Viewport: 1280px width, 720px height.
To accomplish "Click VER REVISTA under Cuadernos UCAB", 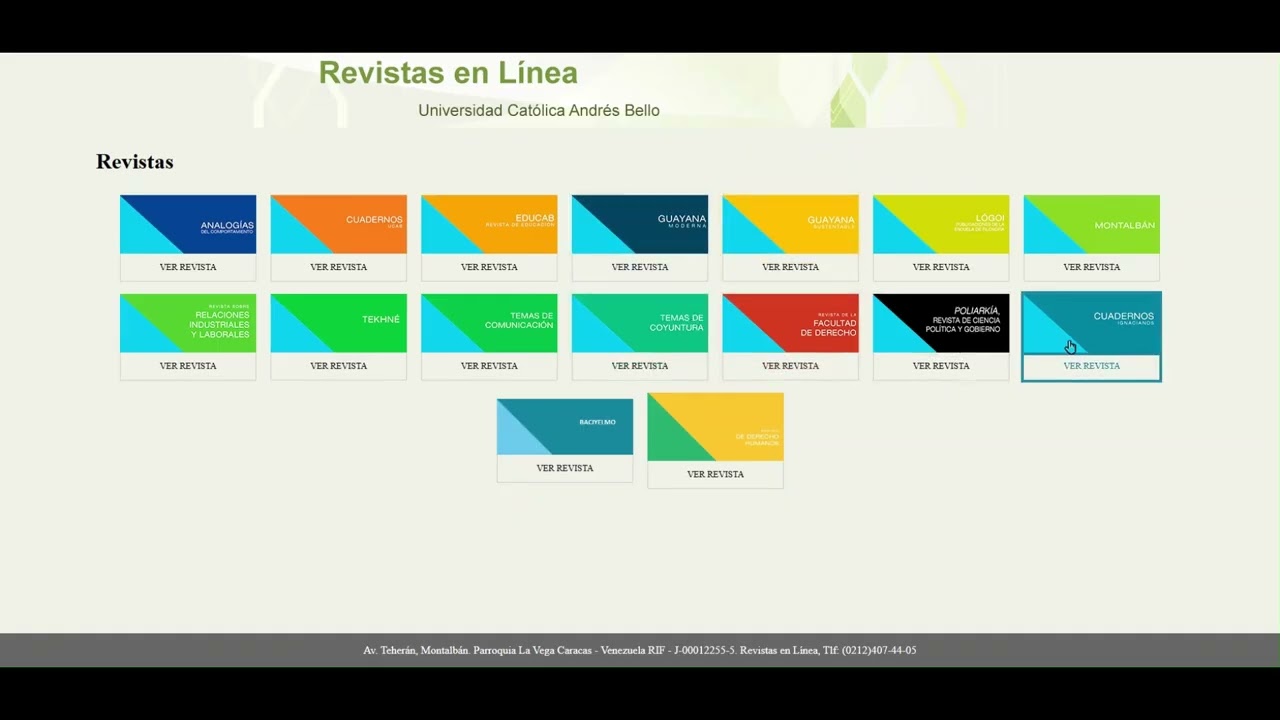I will tap(339, 267).
